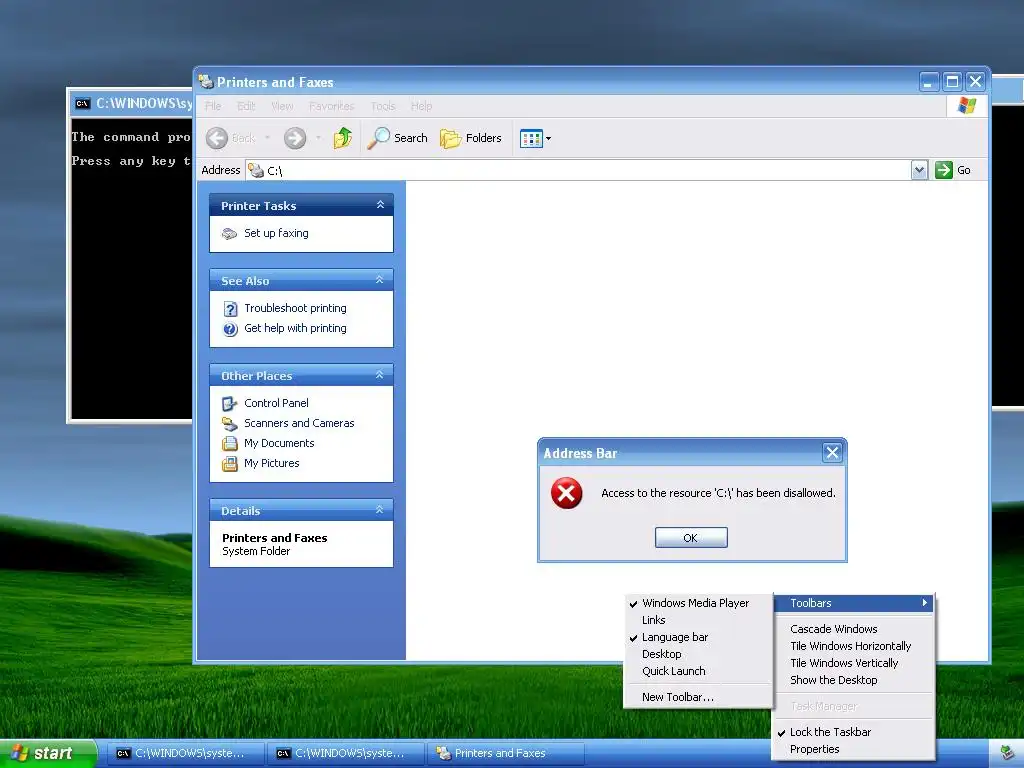
Task: Click the Back arrow toolbar button
Action: (217, 138)
